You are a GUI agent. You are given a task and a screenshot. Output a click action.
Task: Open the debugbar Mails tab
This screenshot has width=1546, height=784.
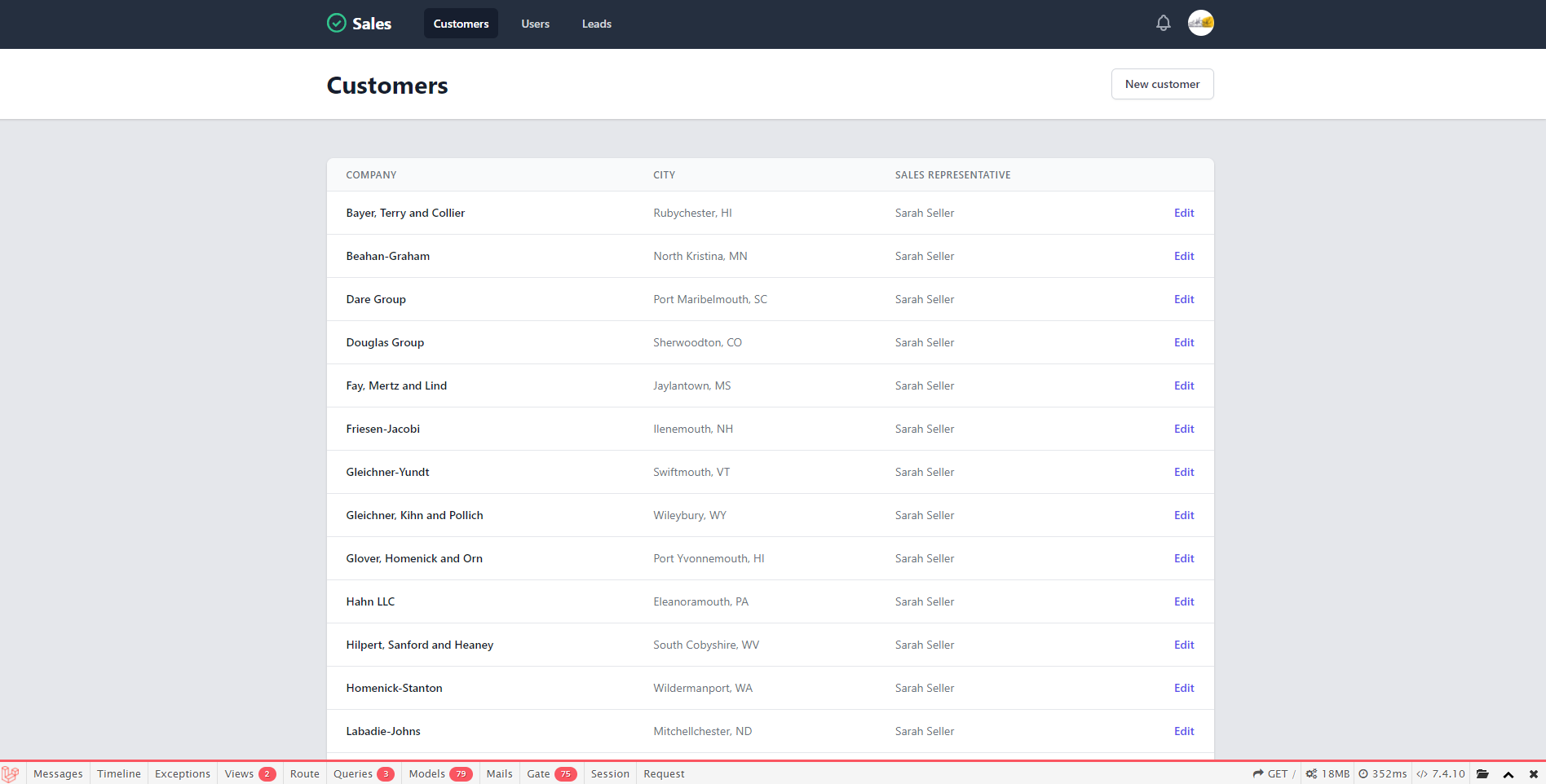[500, 773]
